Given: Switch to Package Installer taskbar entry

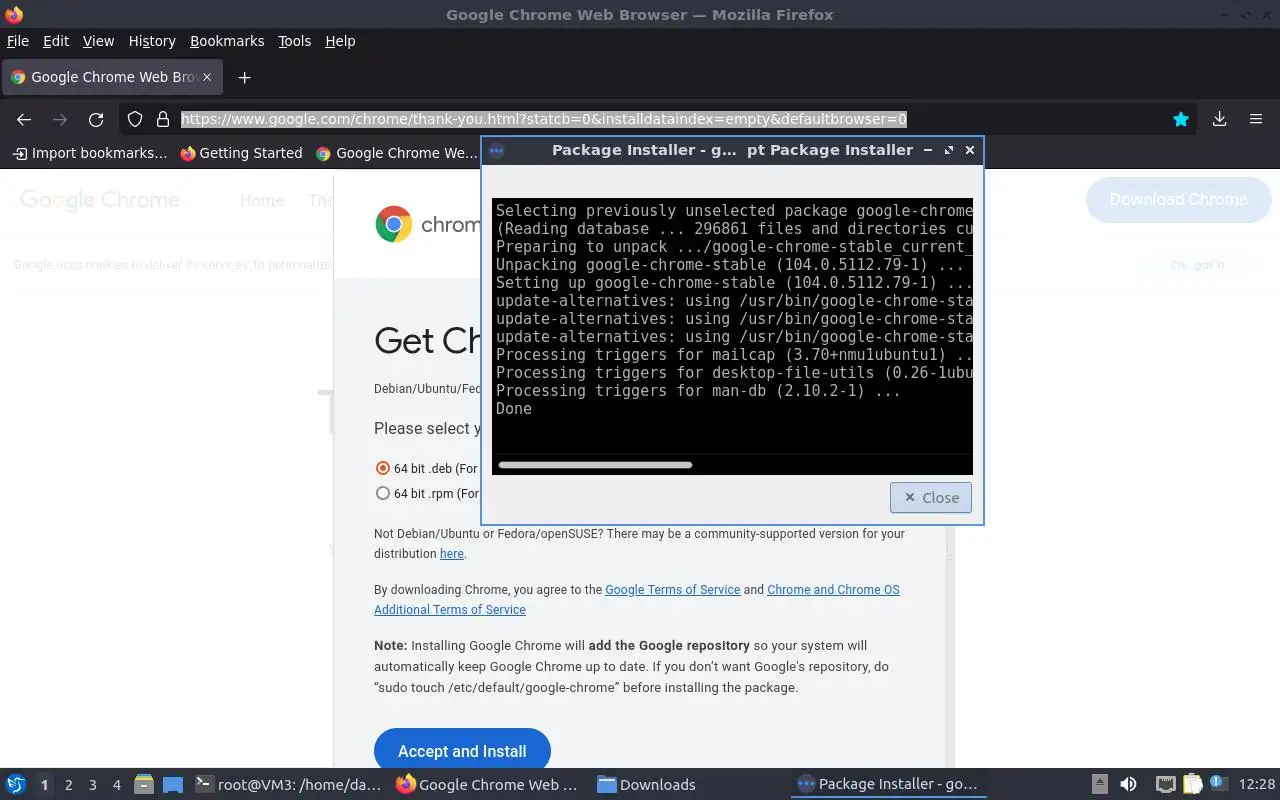Looking at the screenshot, I should [888, 785].
